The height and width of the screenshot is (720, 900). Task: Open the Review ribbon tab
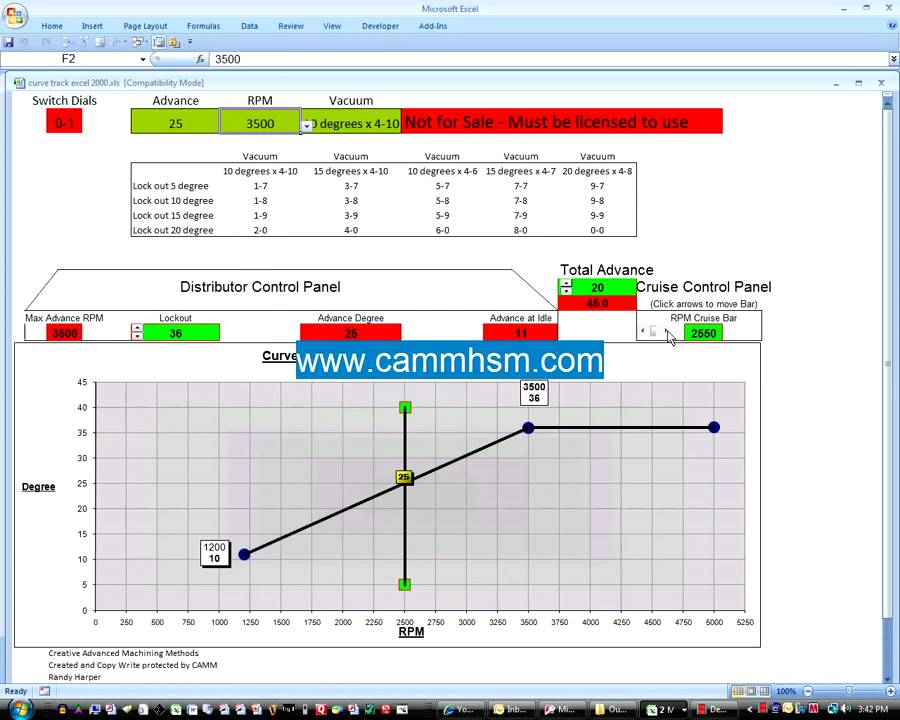pos(291,26)
